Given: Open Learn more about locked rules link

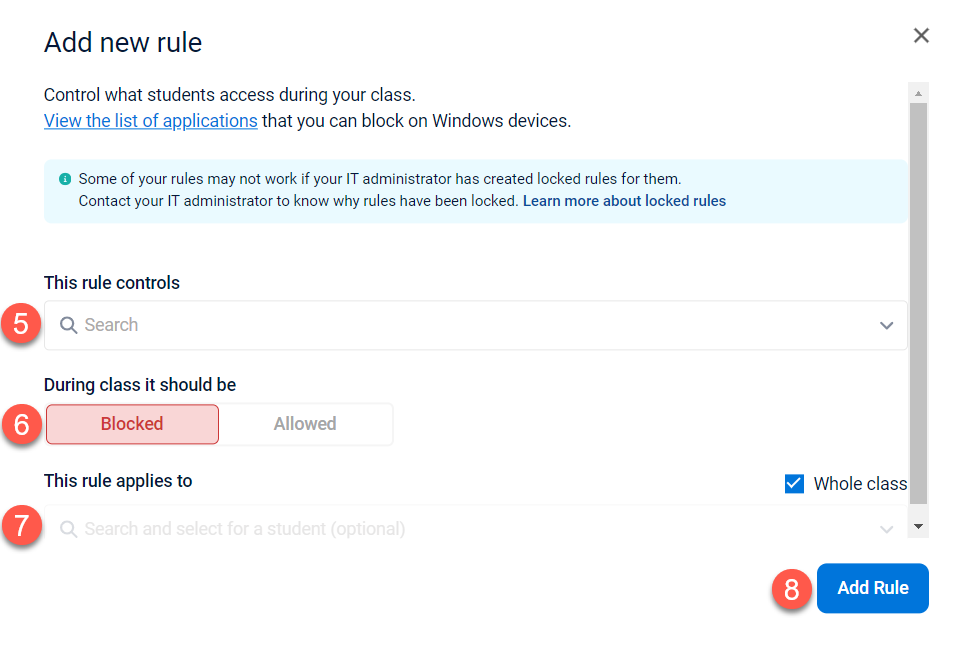Looking at the screenshot, I should 624,201.
